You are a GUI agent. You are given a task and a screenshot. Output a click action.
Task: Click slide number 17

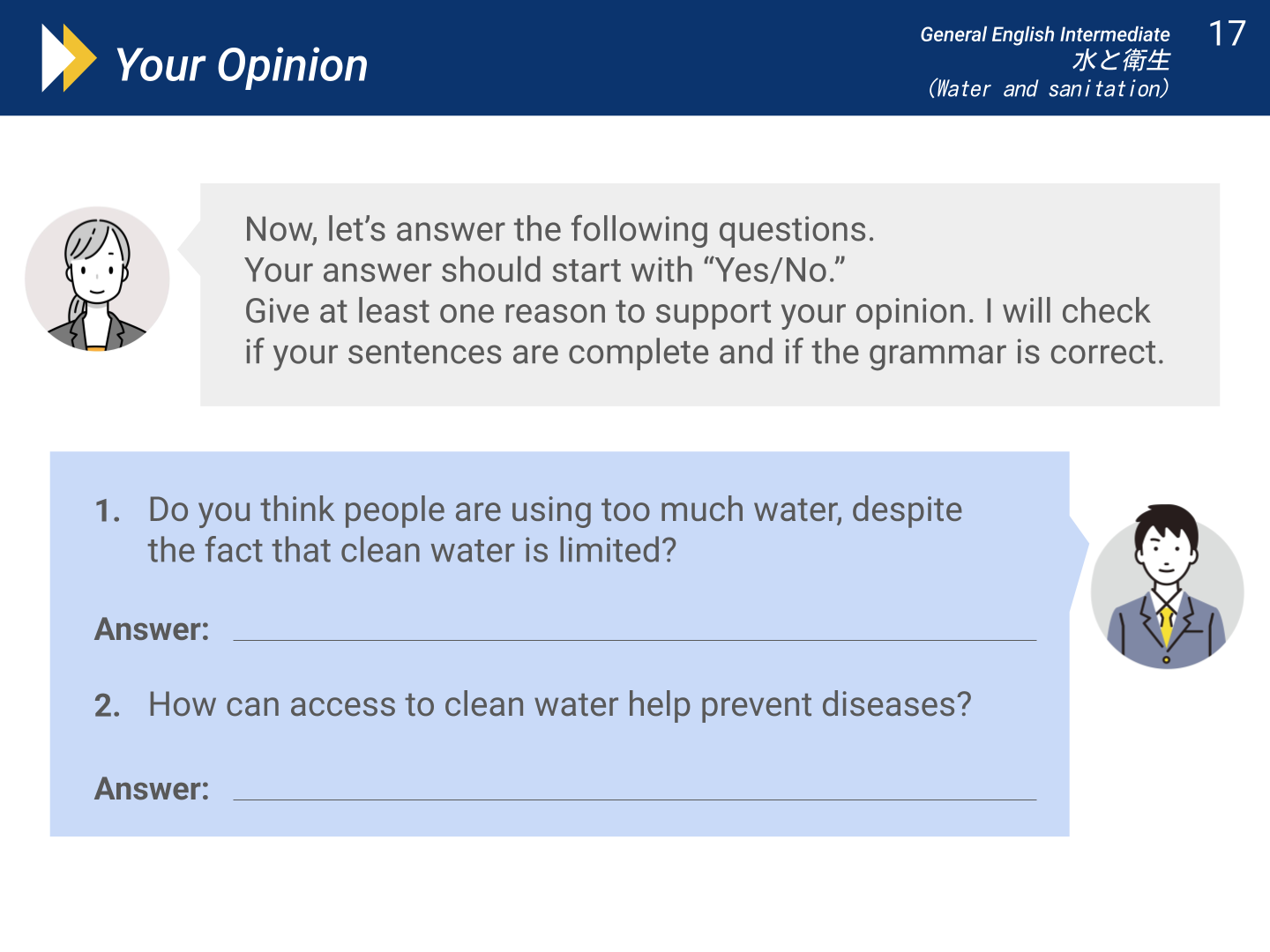pos(1227,33)
